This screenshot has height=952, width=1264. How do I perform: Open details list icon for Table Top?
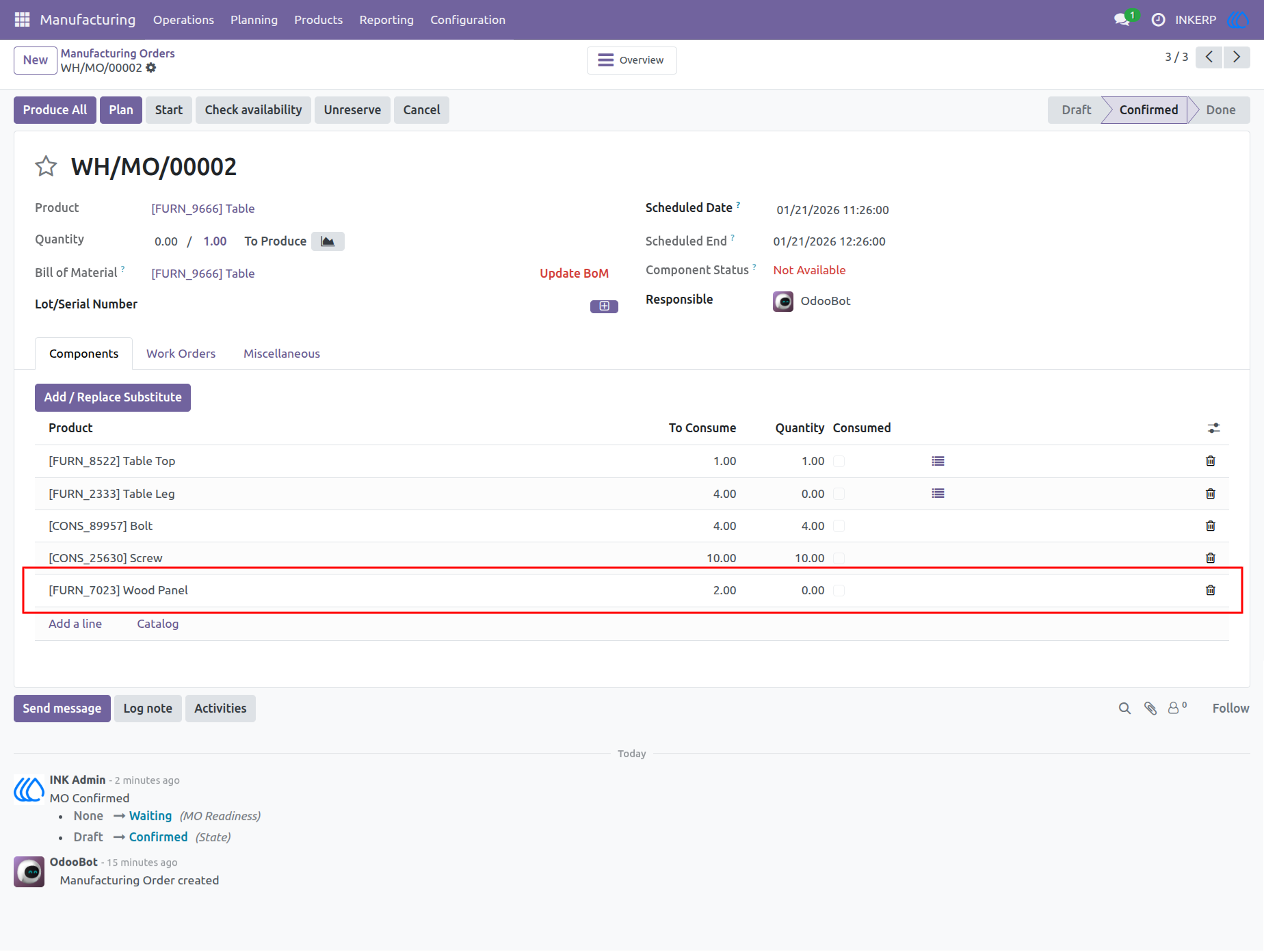pos(938,461)
